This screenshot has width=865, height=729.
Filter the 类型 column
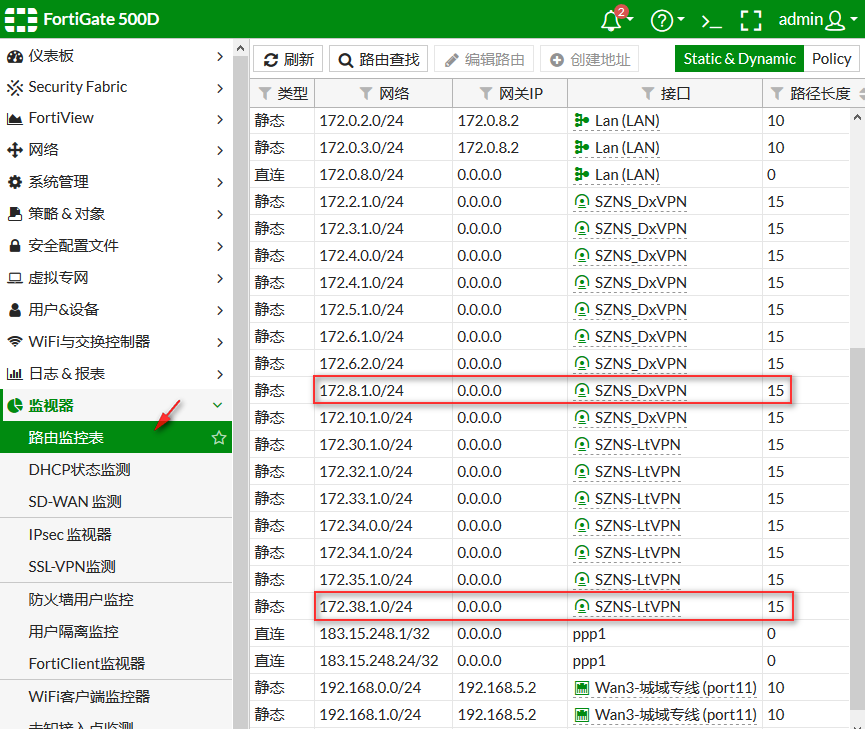[265, 94]
